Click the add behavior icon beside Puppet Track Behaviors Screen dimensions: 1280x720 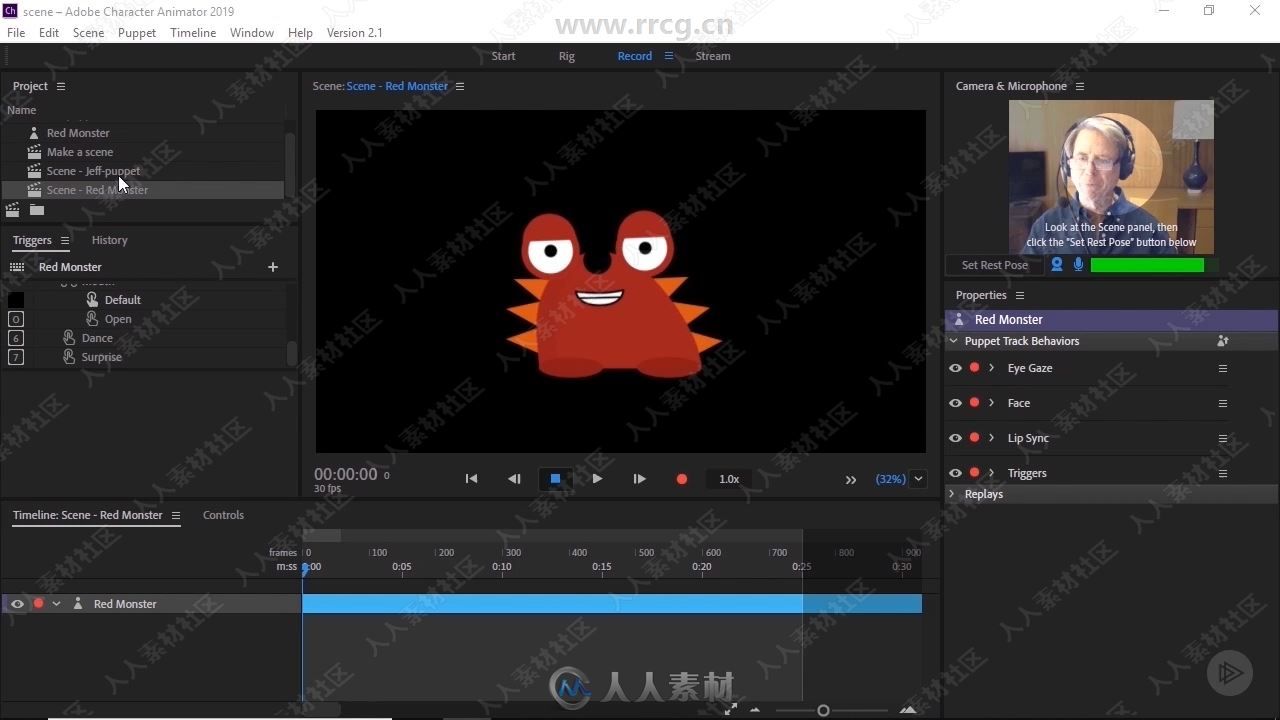(1222, 341)
